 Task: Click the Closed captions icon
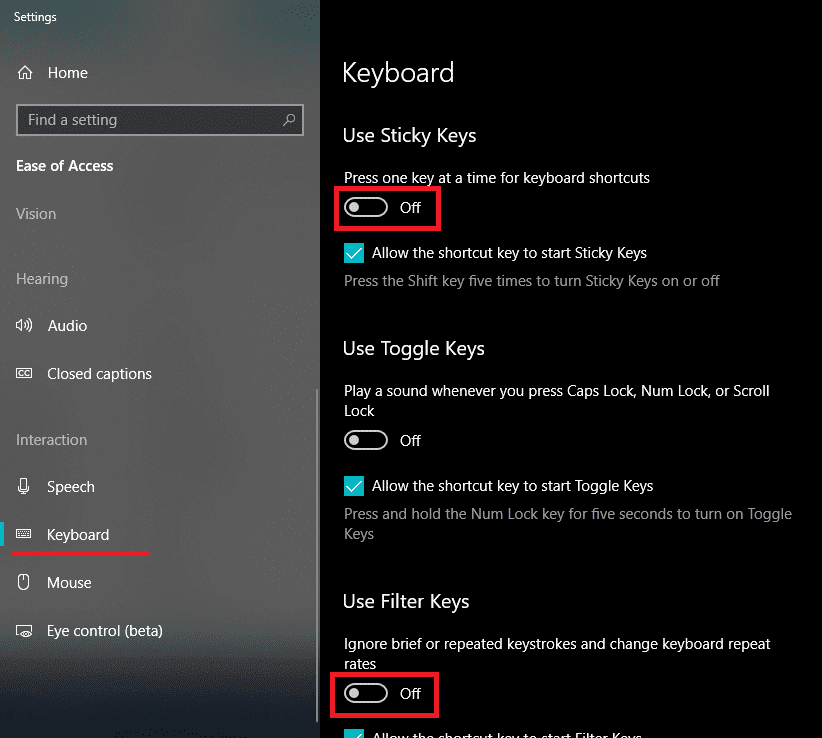(x=25, y=373)
